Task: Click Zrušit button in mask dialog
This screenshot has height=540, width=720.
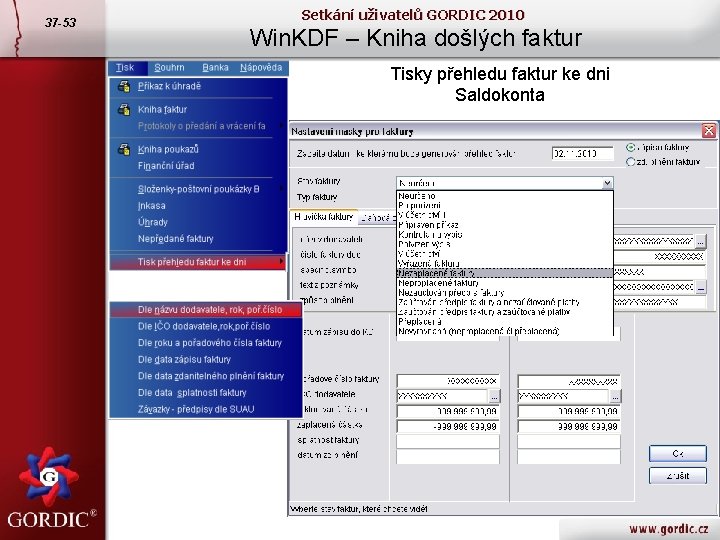Action: (678, 476)
